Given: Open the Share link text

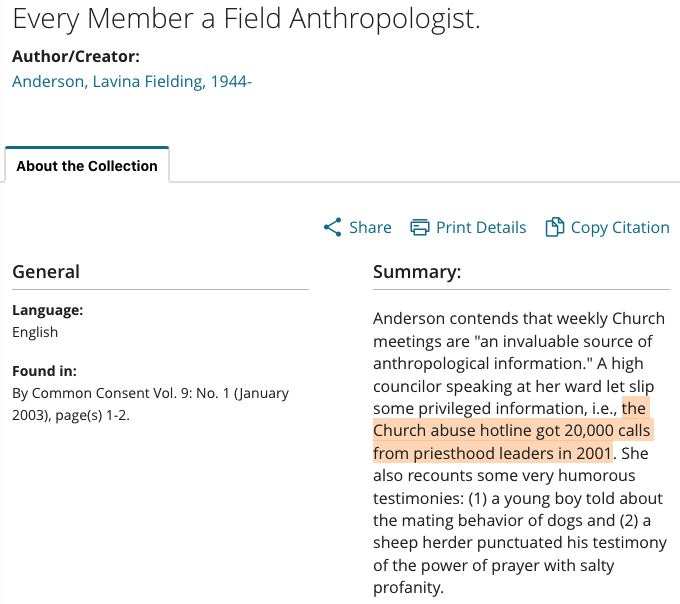Looking at the screenshot, I should click(370, 227).
